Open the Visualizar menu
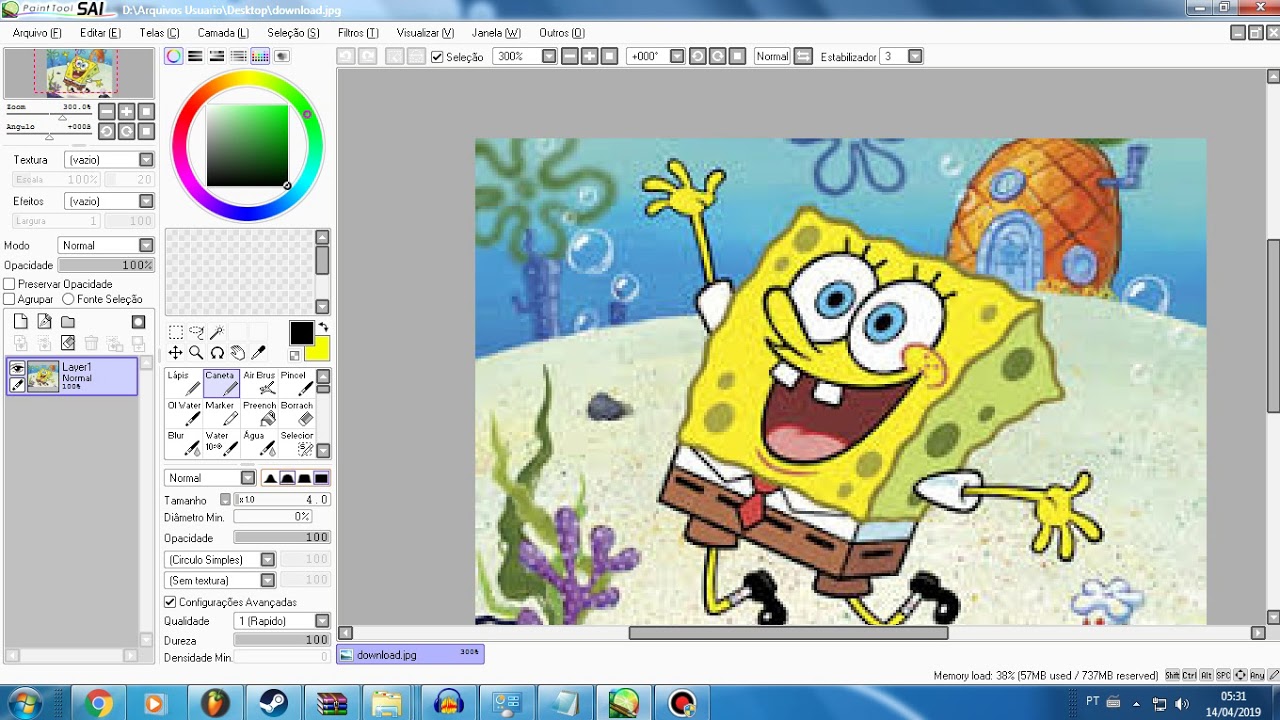Screen dimensions: 1280x720 pyautogui.click(x=425, y=33)
